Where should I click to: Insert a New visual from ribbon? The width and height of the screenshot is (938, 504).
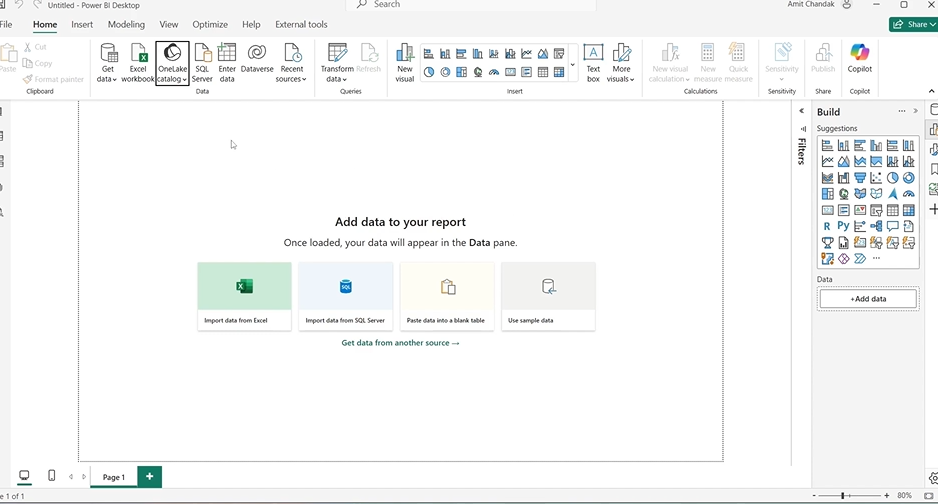pyautogui.click(x=405, y=63)
